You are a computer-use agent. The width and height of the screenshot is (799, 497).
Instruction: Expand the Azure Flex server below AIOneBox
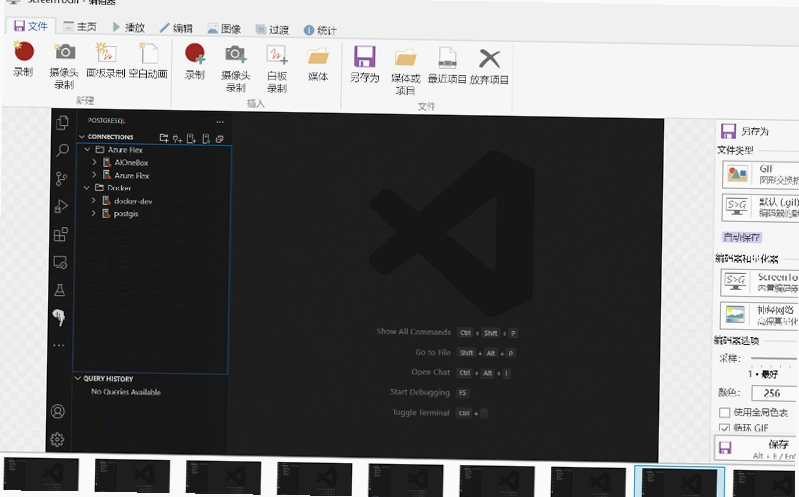tap(94, 174)
